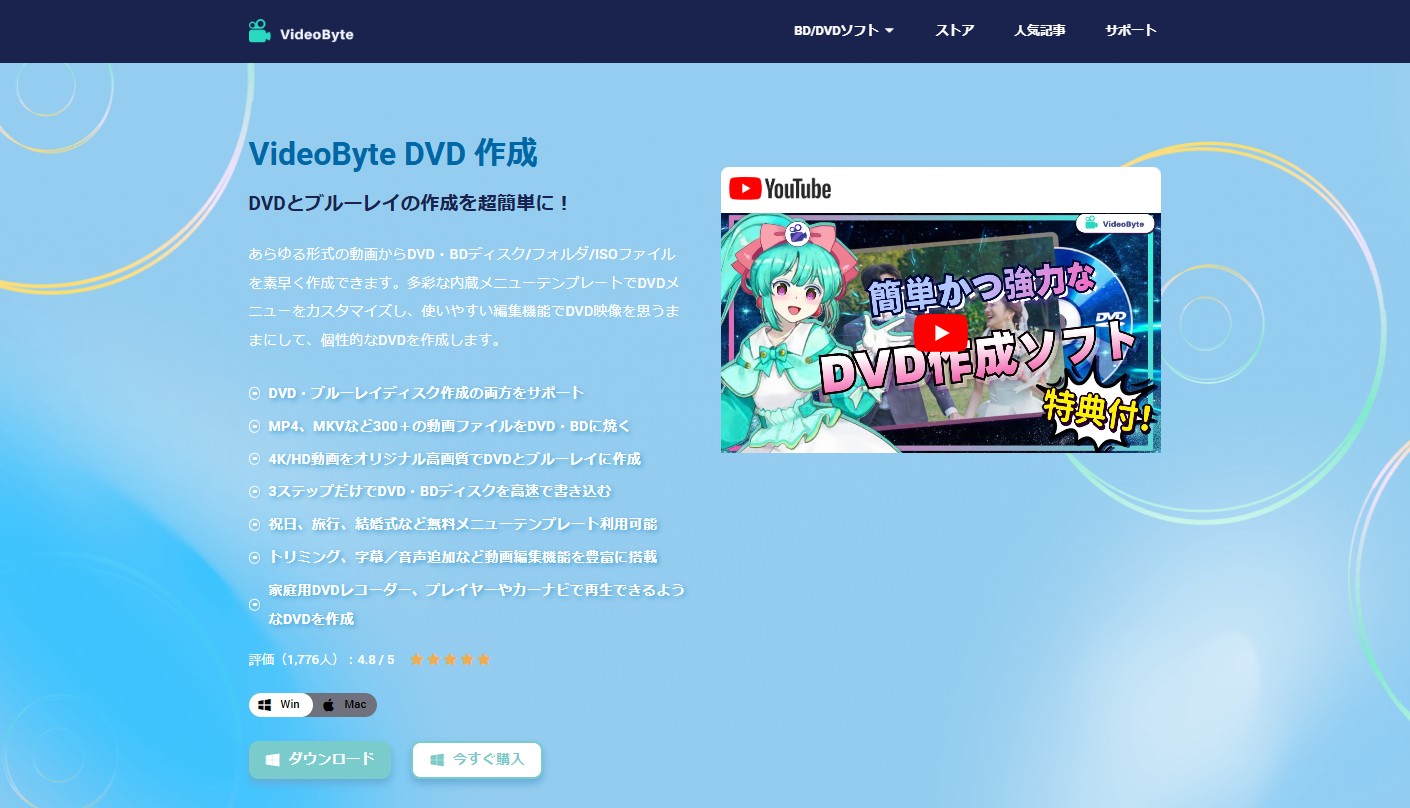Click bullet icon beside 家庭用DVDレコーダー line
Screen dimensions: 1410x808
click(x=254, y=604)
